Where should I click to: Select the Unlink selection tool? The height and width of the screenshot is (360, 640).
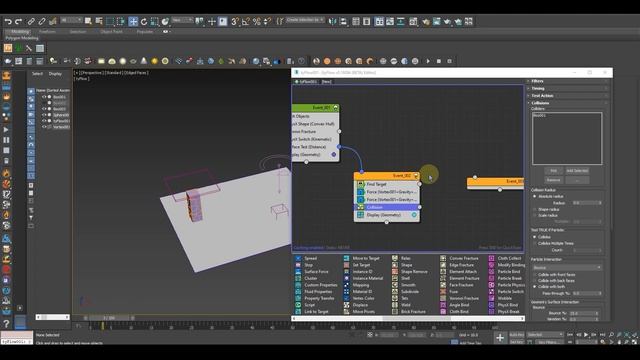point(42,21)
